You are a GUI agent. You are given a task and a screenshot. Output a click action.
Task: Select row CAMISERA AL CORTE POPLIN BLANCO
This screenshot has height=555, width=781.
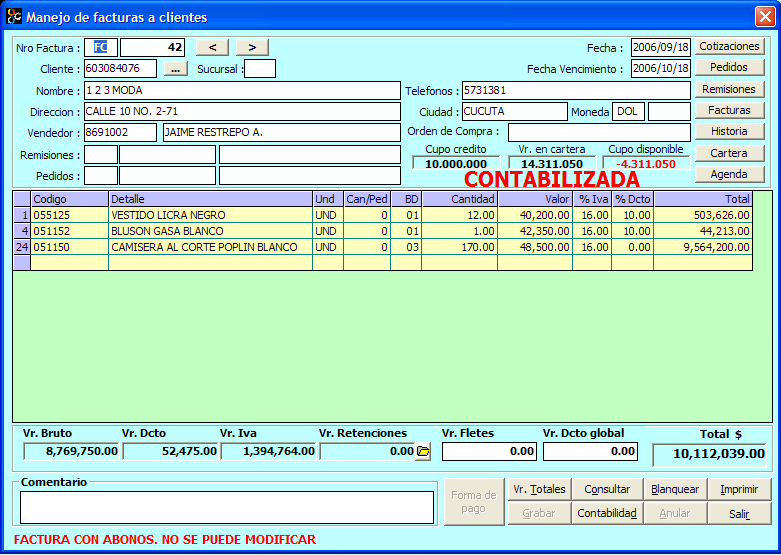[x=383, y=247]
